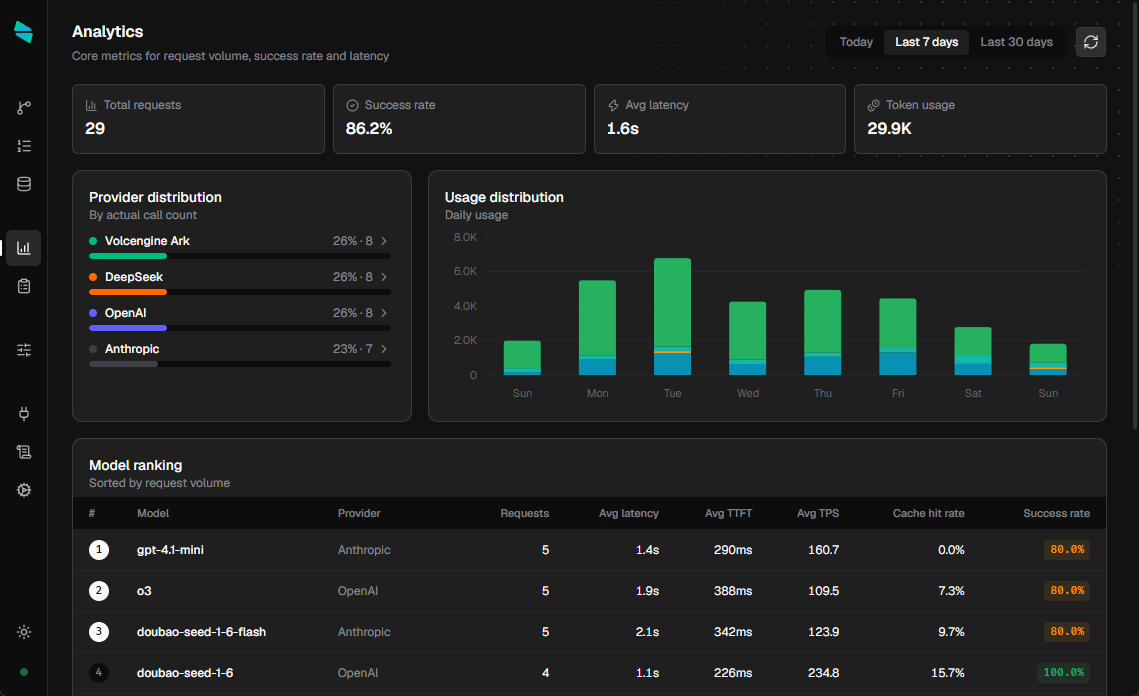Open the database cylinder icon in sidebar
Image resolution: width=1139 pixels, height=696 pixels.
[x=24, y=184]
